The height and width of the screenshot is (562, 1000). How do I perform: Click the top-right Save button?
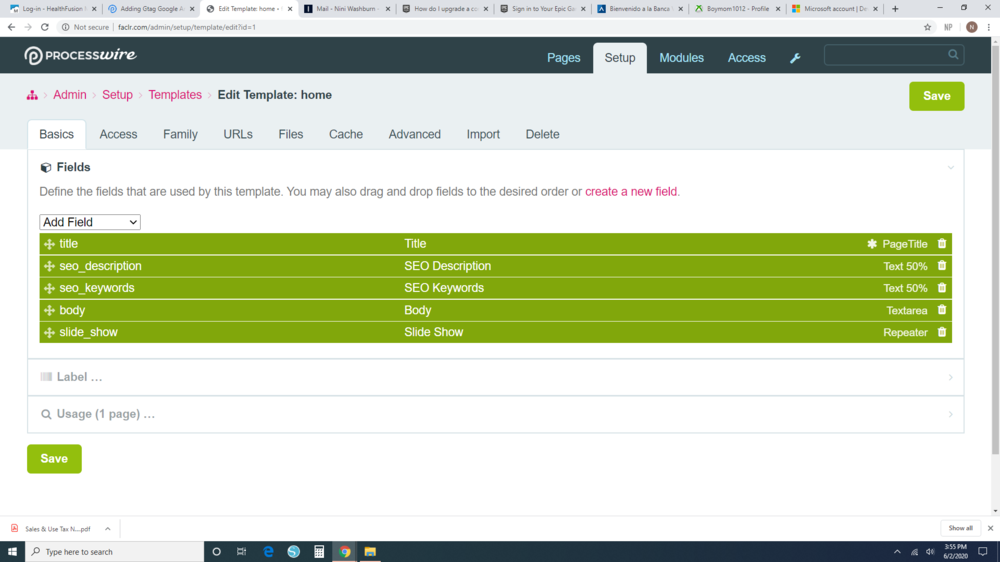tap(936, 96)
